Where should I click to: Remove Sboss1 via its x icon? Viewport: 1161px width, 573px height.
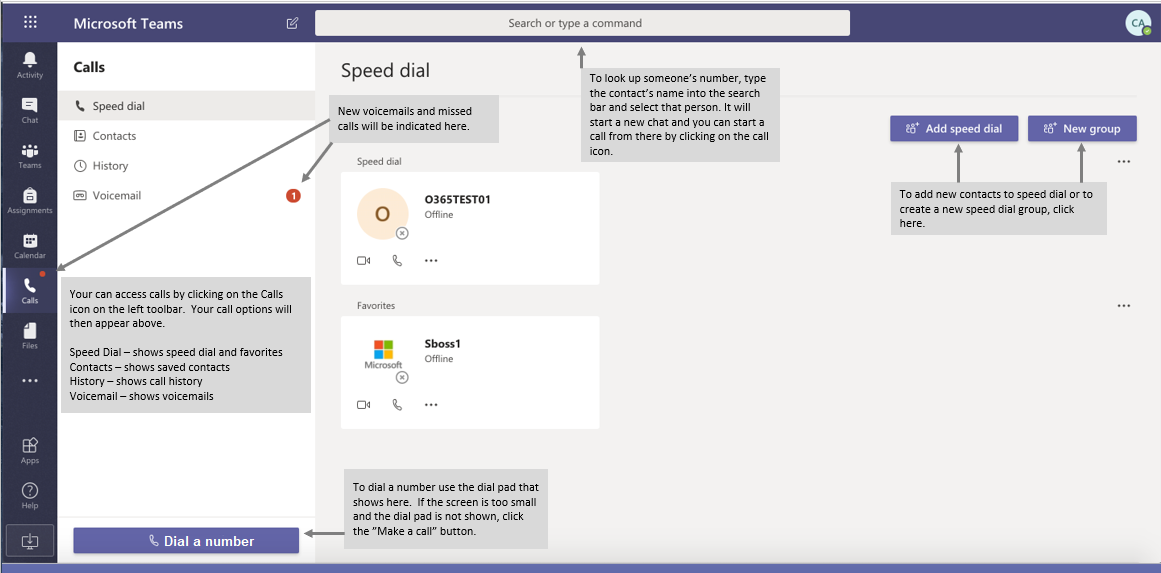pyautogui.click(x=402, y=378)
